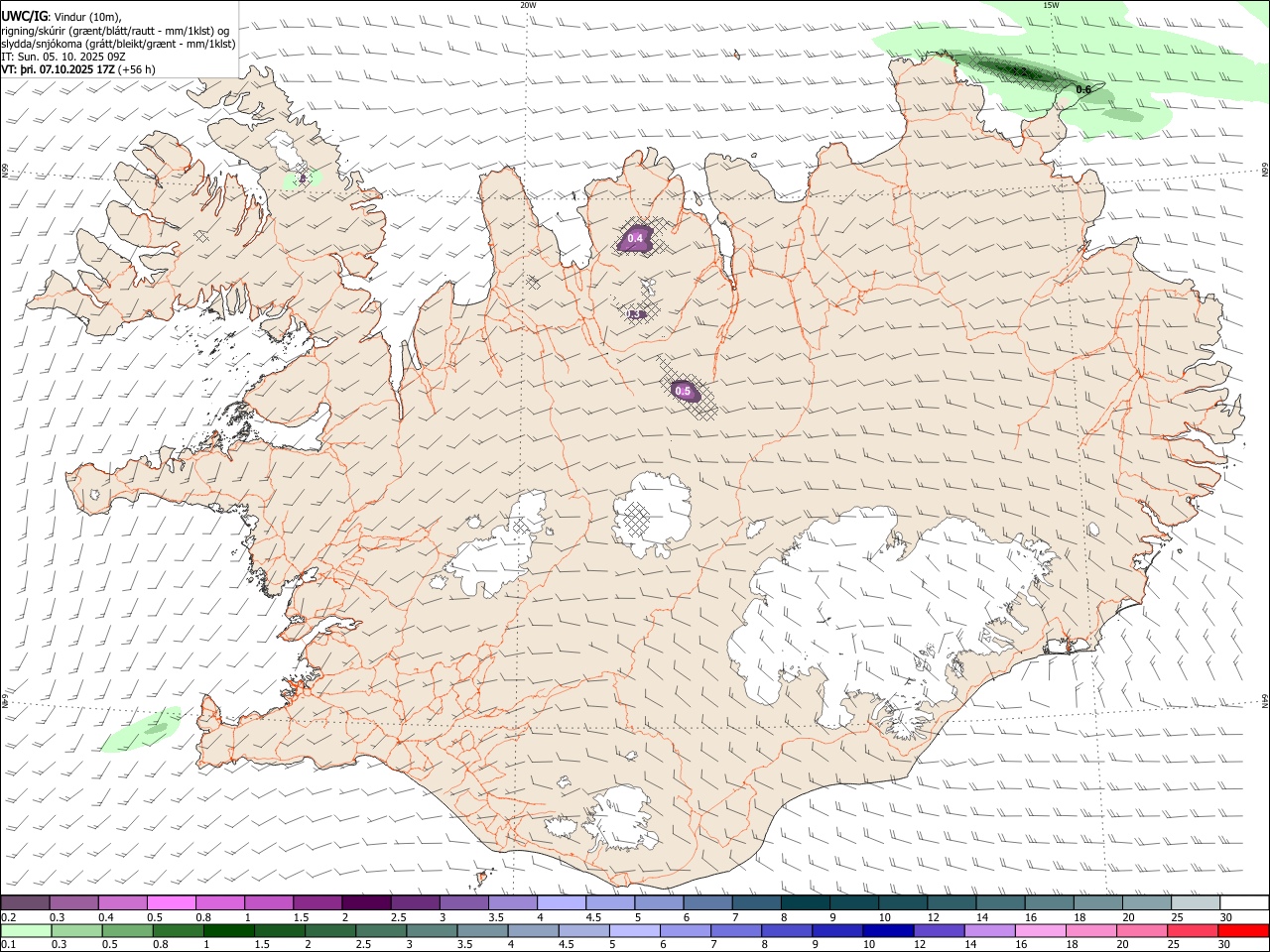Select the darkest green swatch at 1 in lower scale
This screenshot has height=952, width=1270.
(228, 931)
